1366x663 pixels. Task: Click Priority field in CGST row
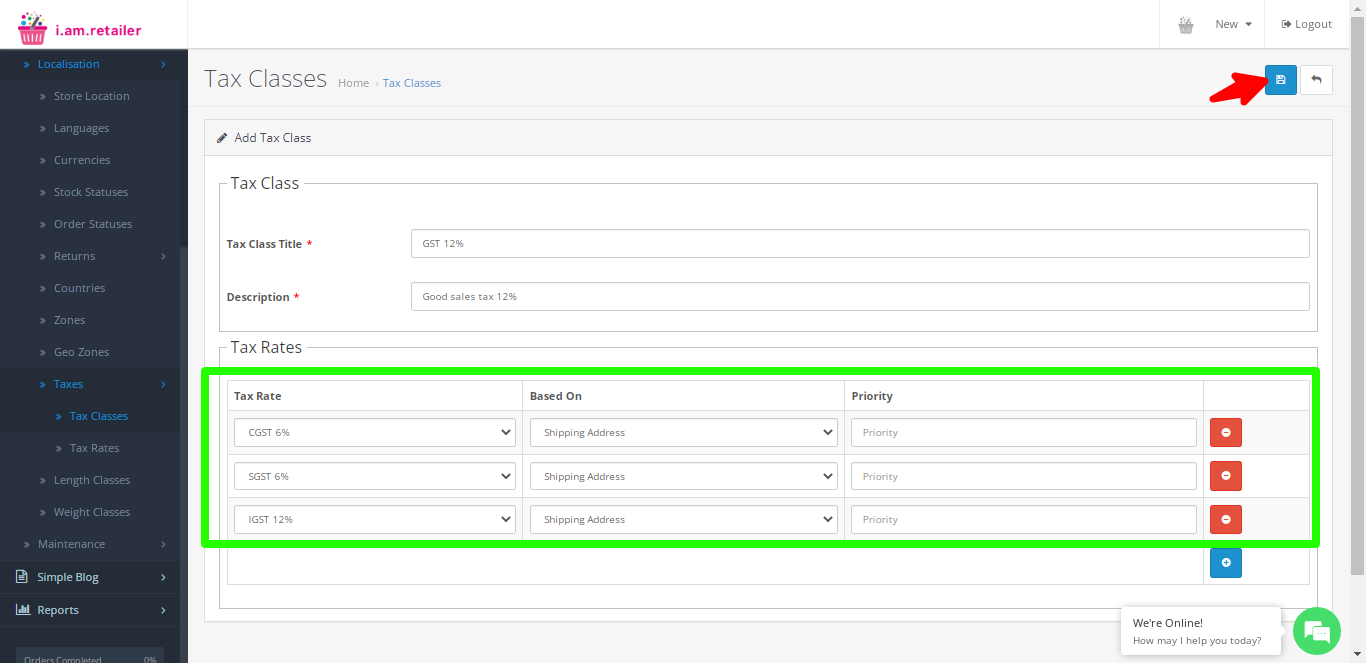[1024, 432]
